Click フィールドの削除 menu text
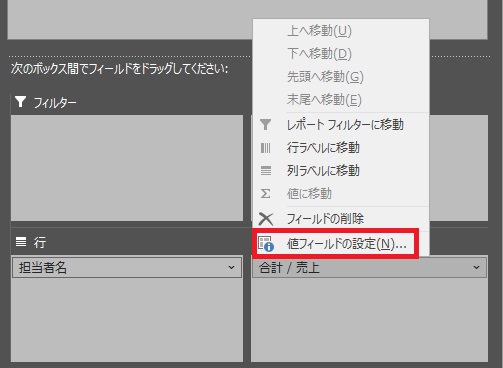503x368 pixels. pos(325,219)
